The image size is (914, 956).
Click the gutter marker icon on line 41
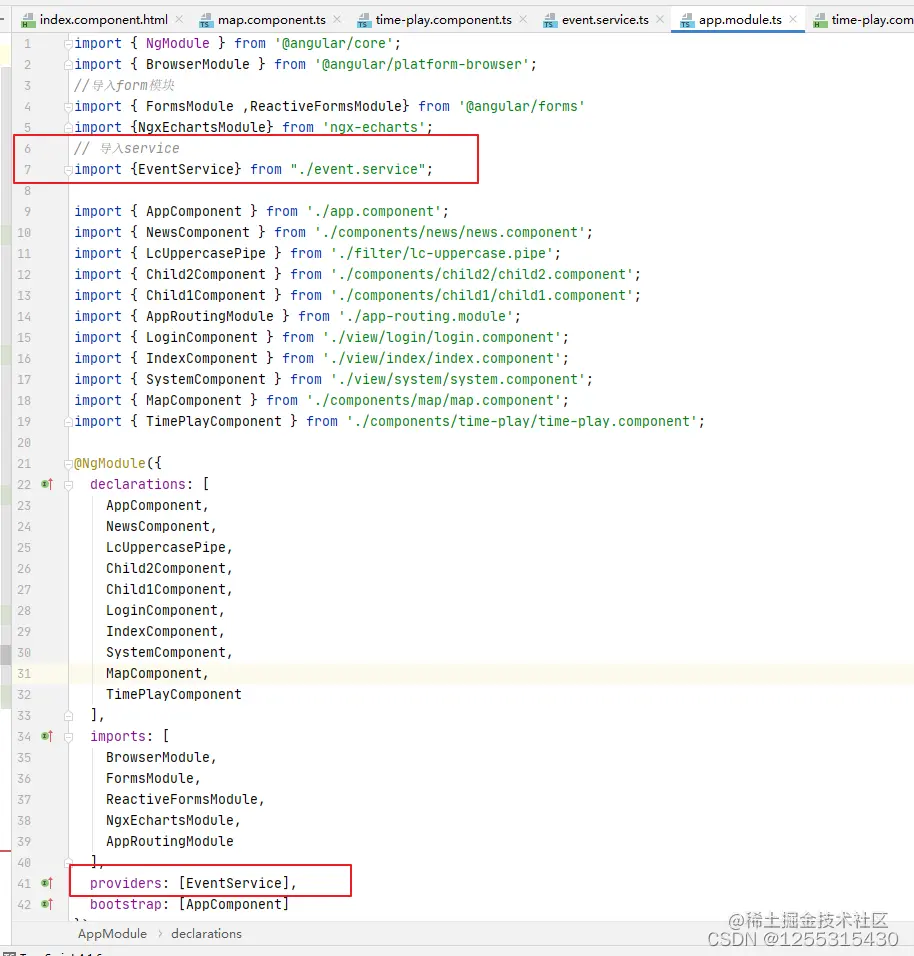point(47,883)
